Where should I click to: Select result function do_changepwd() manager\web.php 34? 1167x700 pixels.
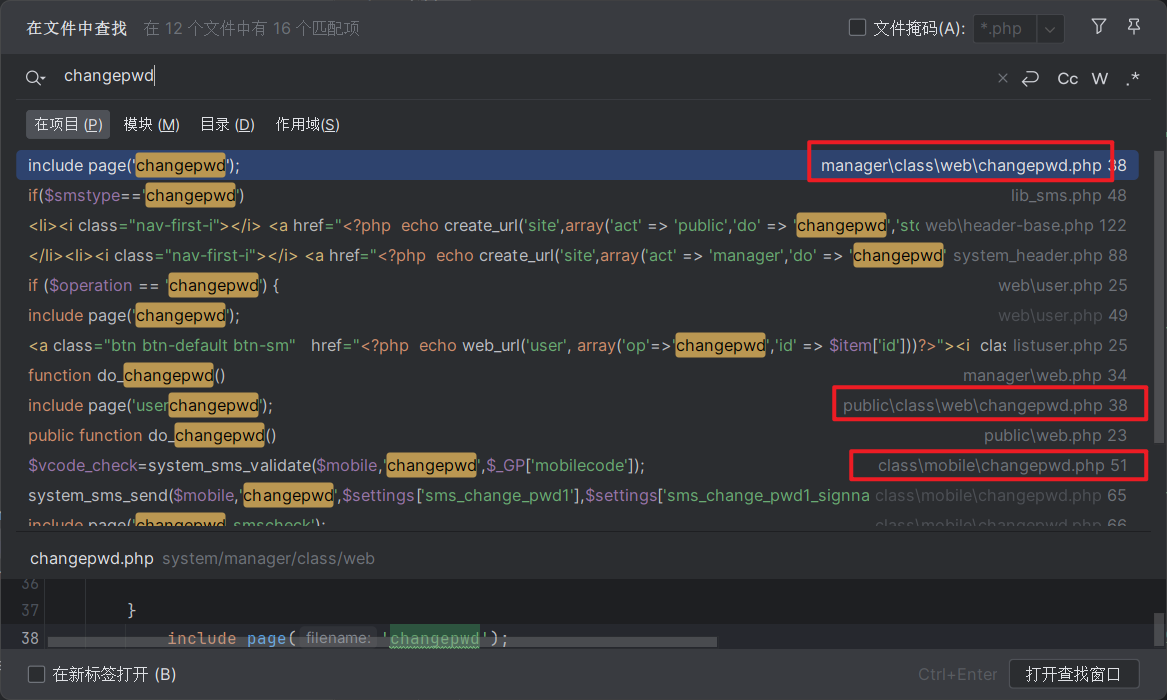tap(578, 376)
